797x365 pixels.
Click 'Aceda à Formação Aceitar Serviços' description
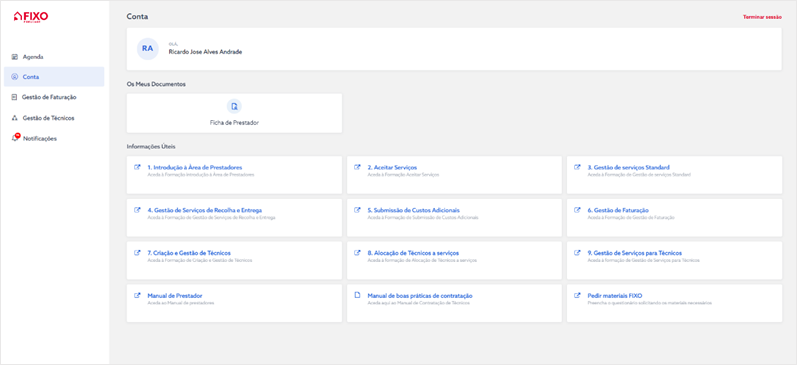click(x=403, y=174)
